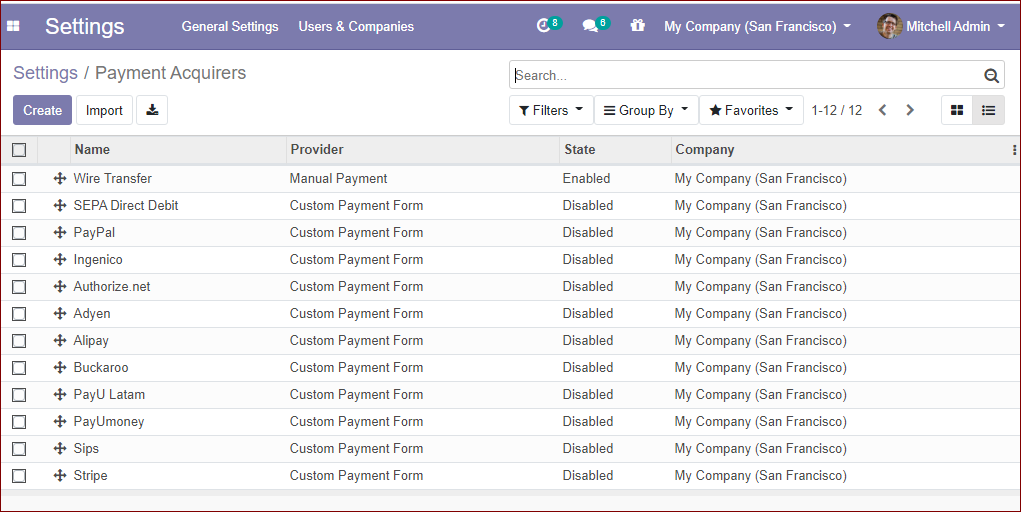This screenshot has height=512, width=1021.
Task: Open the activities clock icon
Action: 543,26
